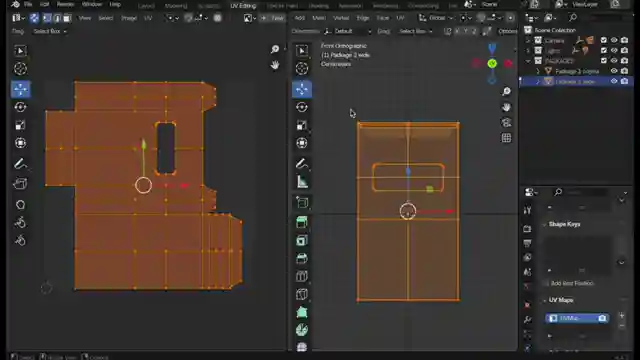Click the zoom magnifier icon in the 3D viewport
The height and width of the screenshot is (360, 640).
[506, 91]
